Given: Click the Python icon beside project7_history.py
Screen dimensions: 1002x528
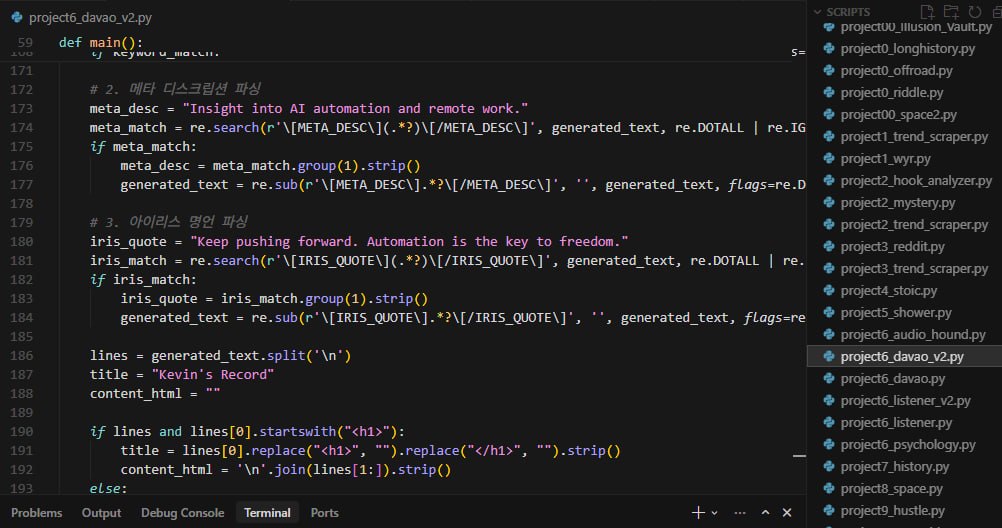Looking at the screenshot, I should point(829,466).
